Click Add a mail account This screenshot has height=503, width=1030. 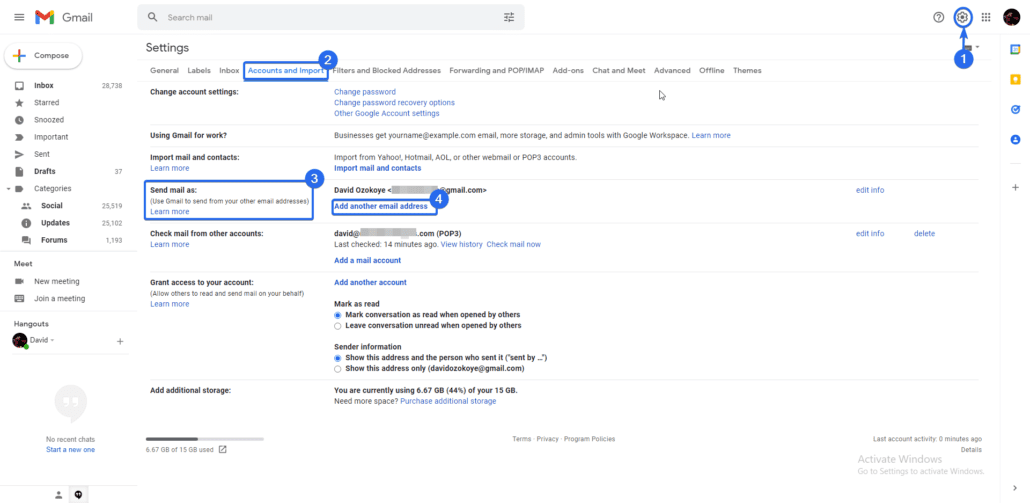point(367,260)
